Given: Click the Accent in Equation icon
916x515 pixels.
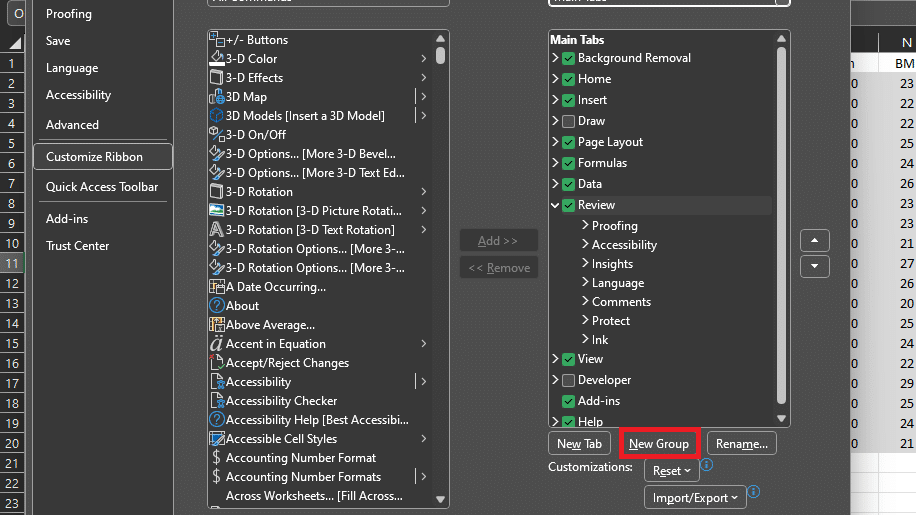Looking at the screenshot, I should [x=217, y=344].
